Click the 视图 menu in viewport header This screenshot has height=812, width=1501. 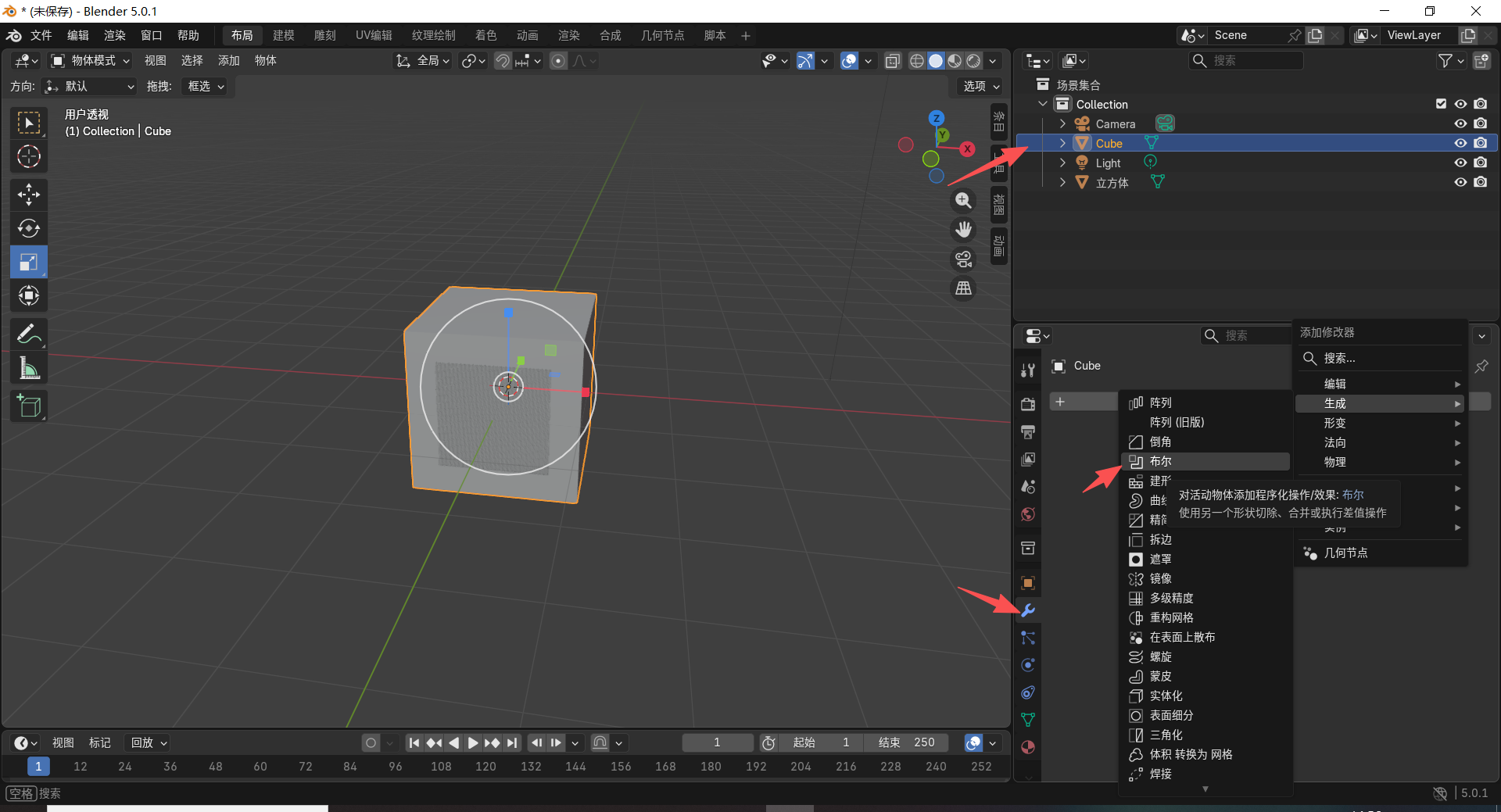click(155, 61)
